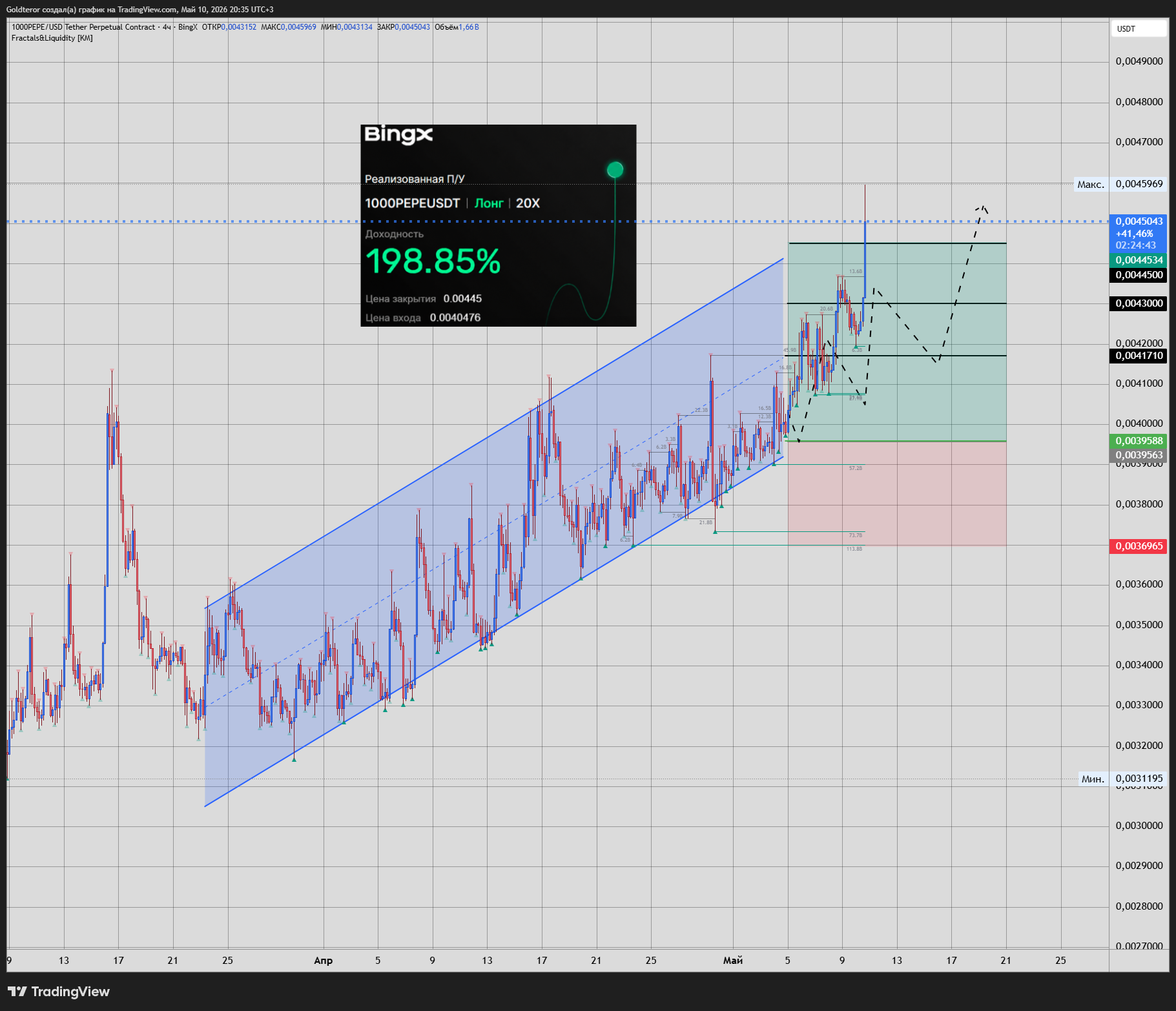Click the Цена входа value 0.0040476
The height and width of the screenshot is (1011, 1176).
click(x=455, y=318)
